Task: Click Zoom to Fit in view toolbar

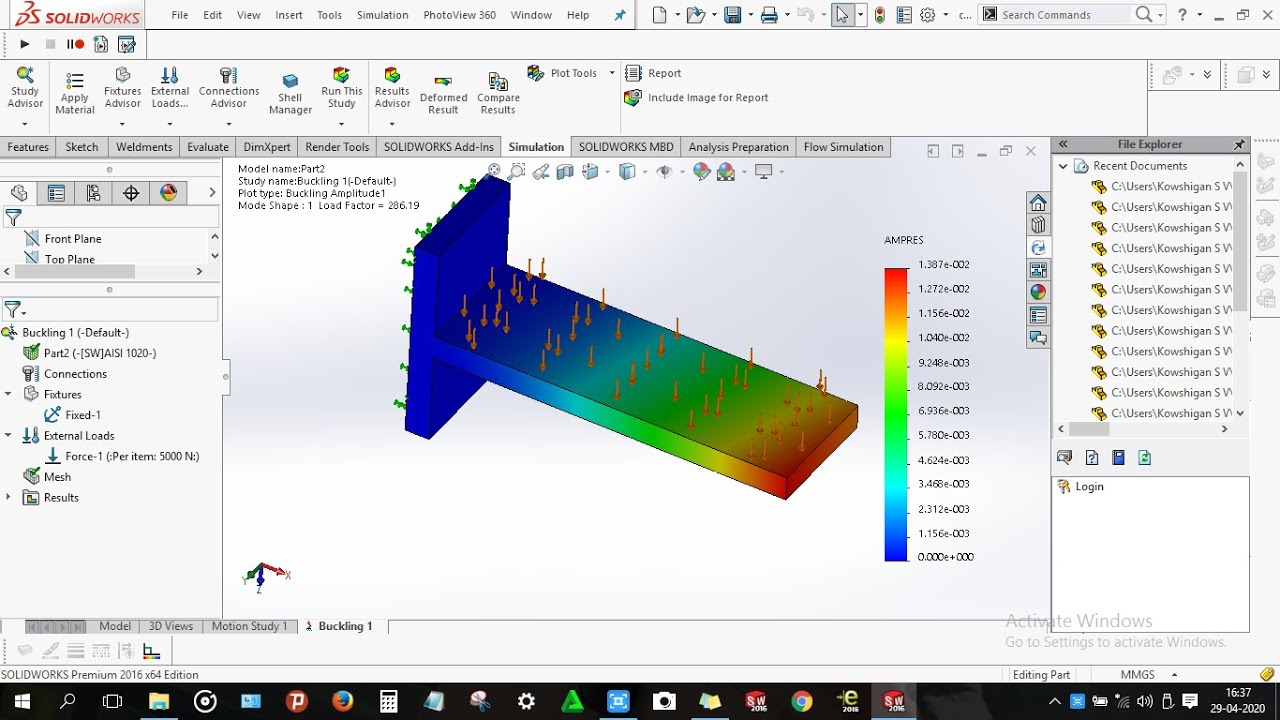Action: [x=493, y=172]
